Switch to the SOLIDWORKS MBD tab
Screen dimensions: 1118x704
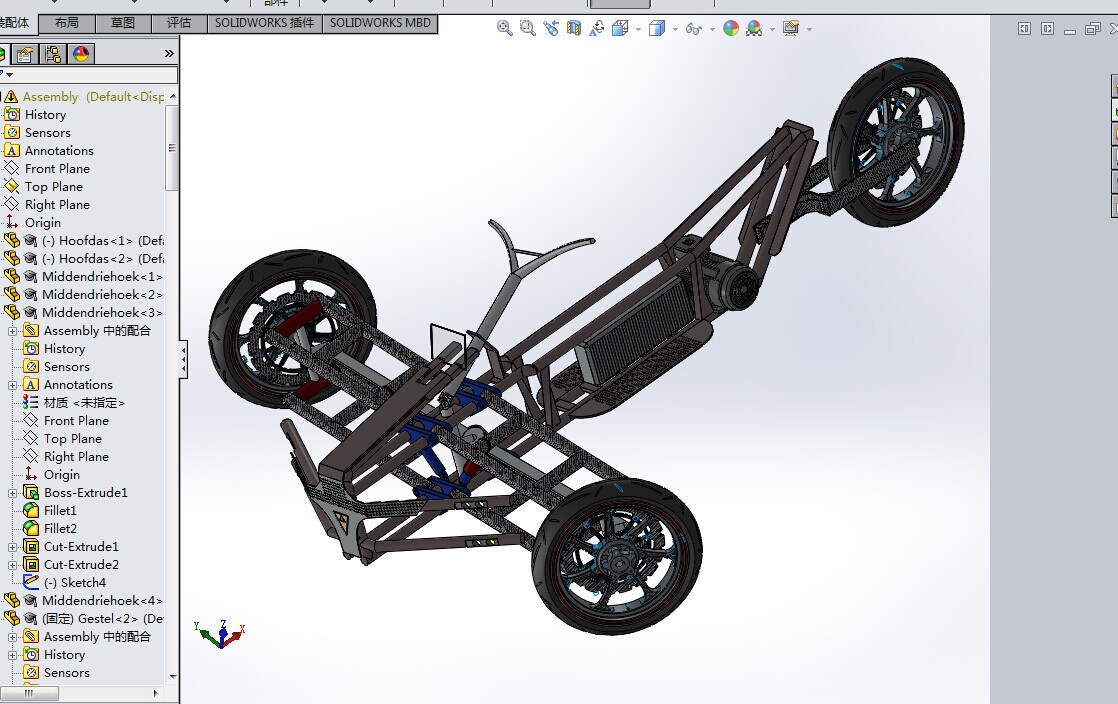380,23
